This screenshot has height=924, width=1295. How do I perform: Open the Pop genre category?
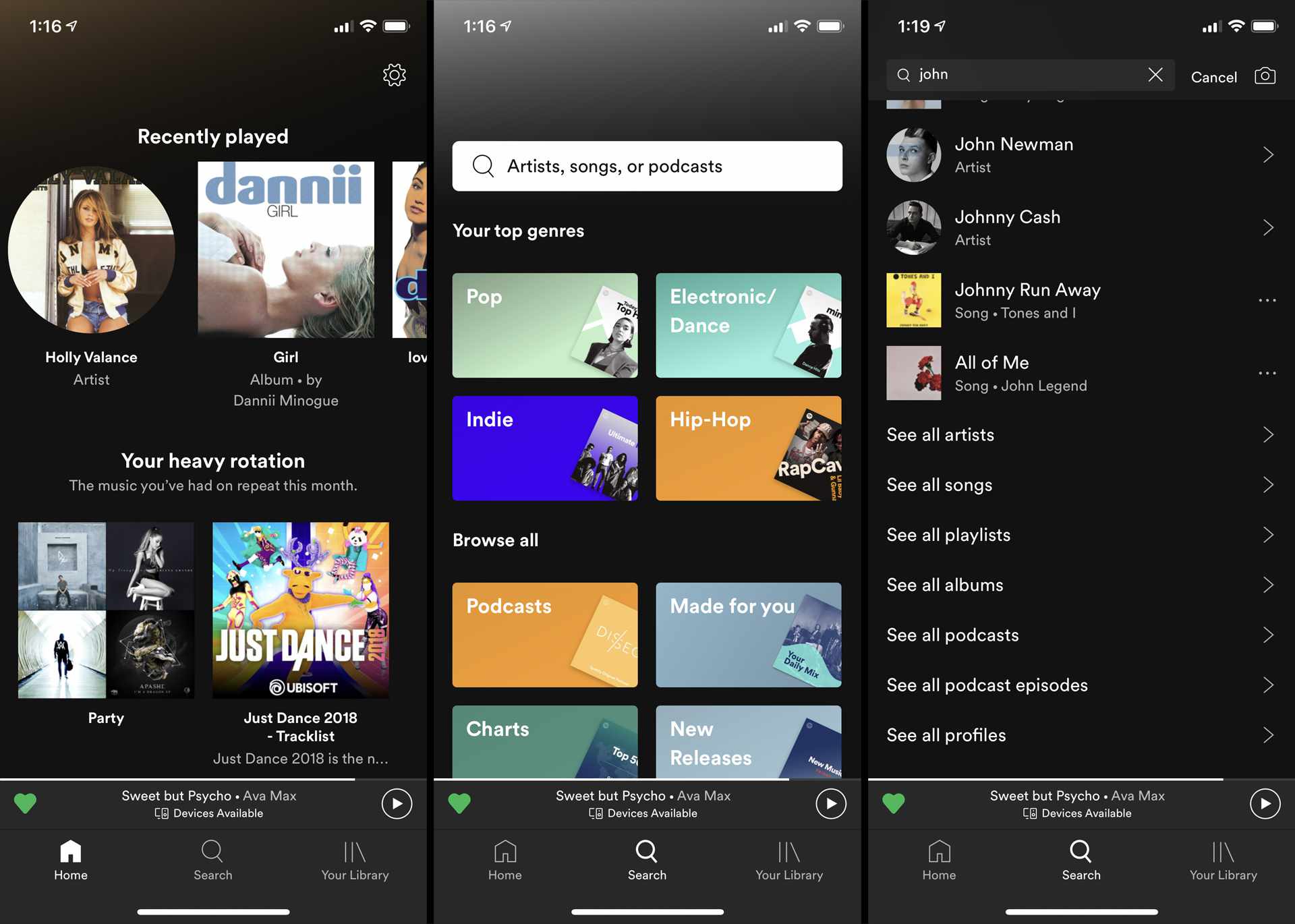[x=544, y=326]
